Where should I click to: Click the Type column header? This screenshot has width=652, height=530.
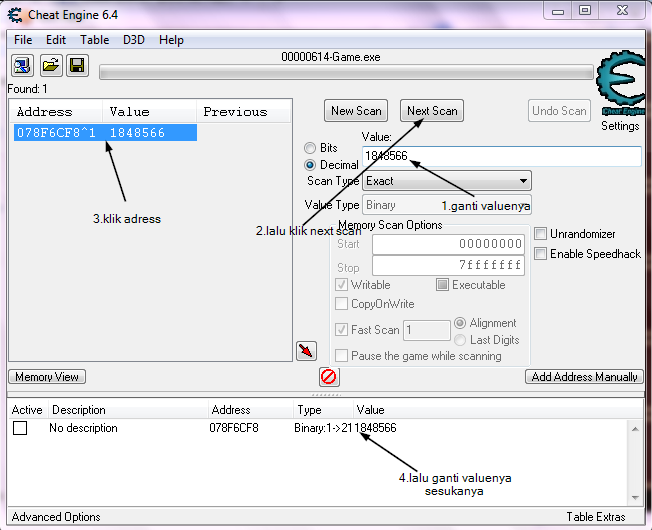[x=323, y=410]
